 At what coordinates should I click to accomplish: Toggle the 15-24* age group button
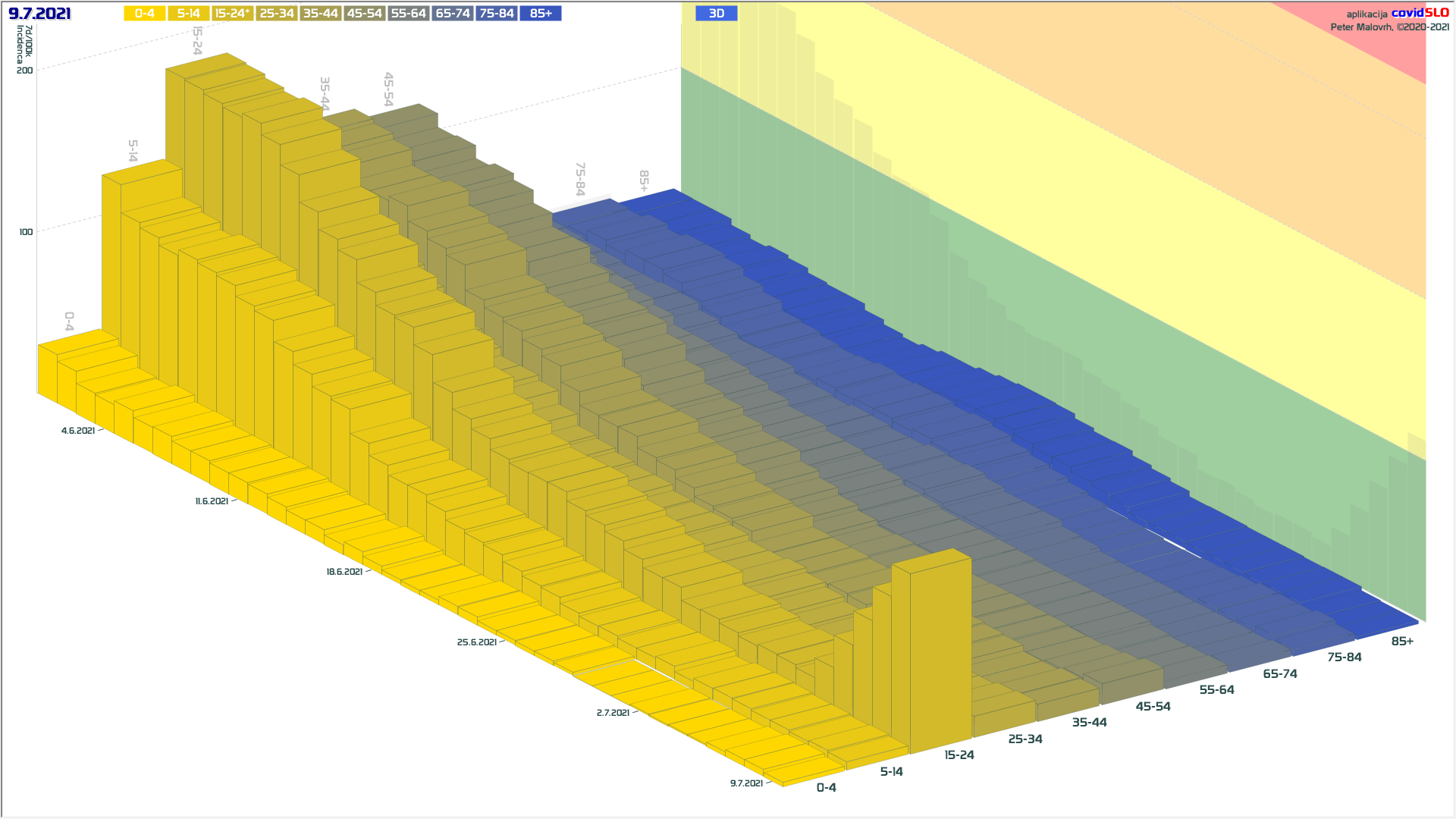(x=232, y=14)
